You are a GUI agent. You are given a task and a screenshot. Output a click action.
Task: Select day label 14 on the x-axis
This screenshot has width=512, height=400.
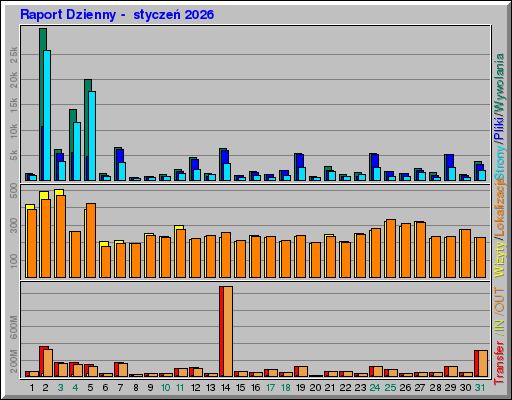(225, 388)
